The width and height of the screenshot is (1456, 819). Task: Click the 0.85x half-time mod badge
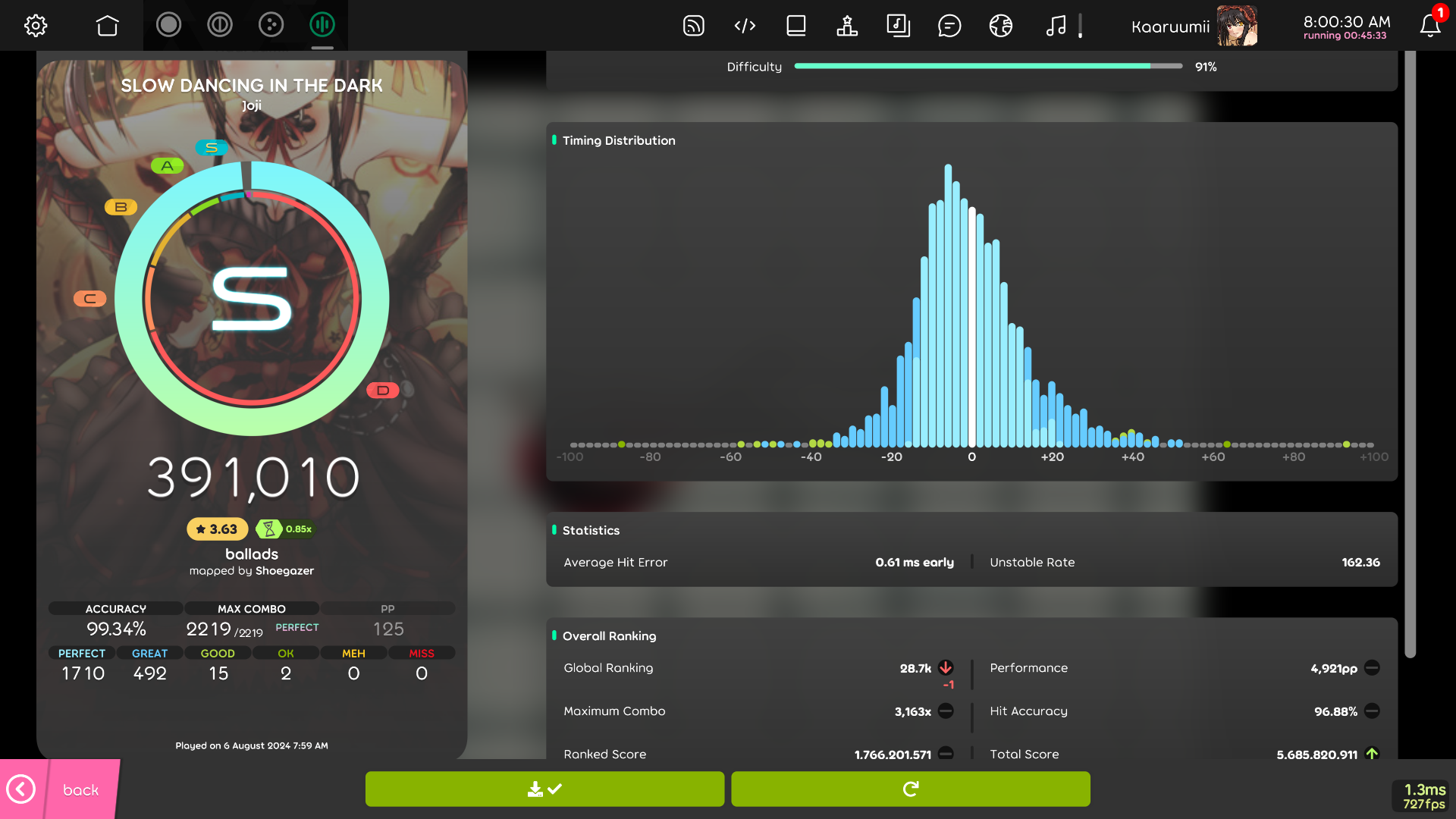[x=285, y=529]
